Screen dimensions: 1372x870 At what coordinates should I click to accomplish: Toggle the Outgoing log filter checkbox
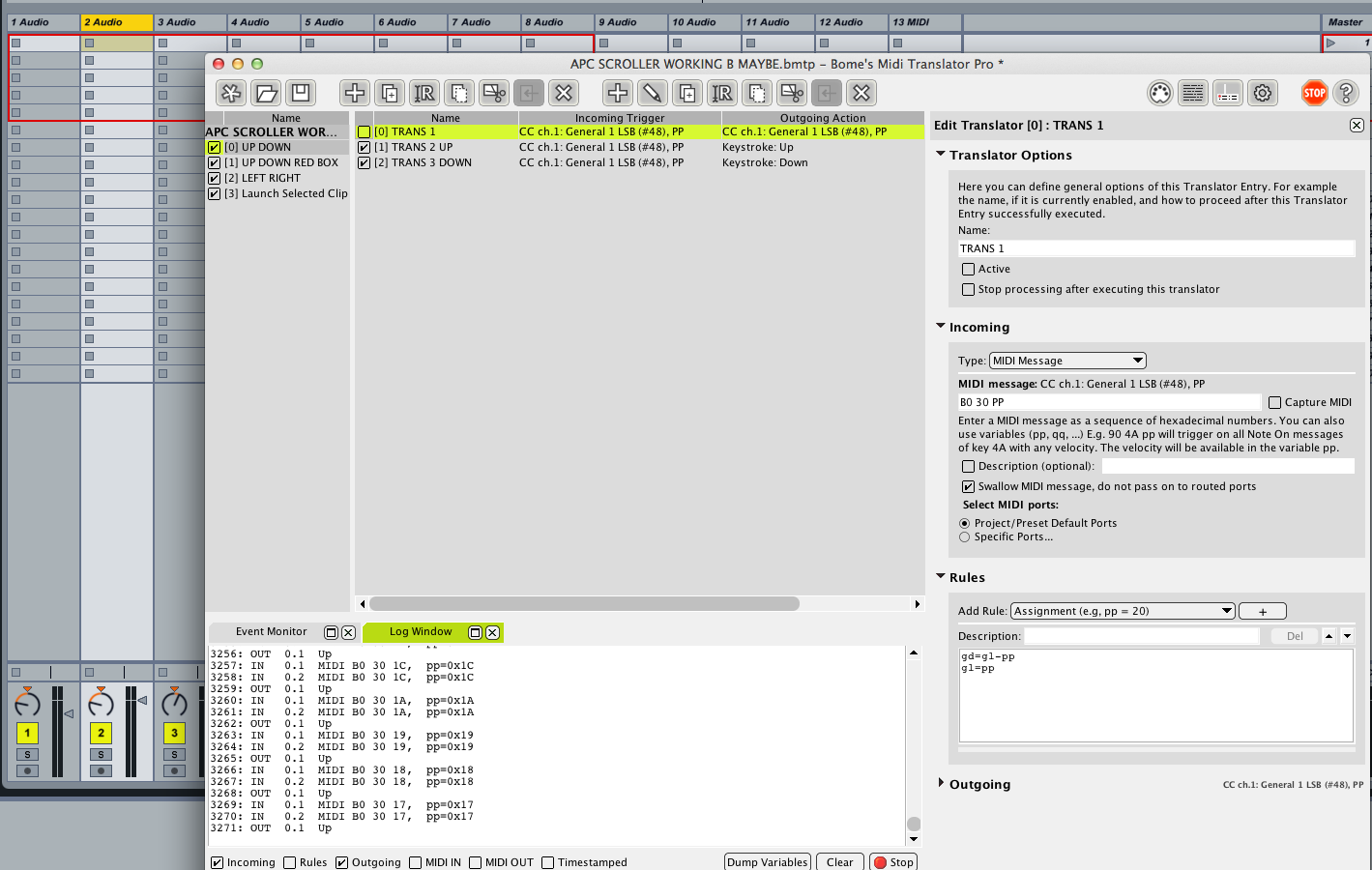tap(341, 862)
